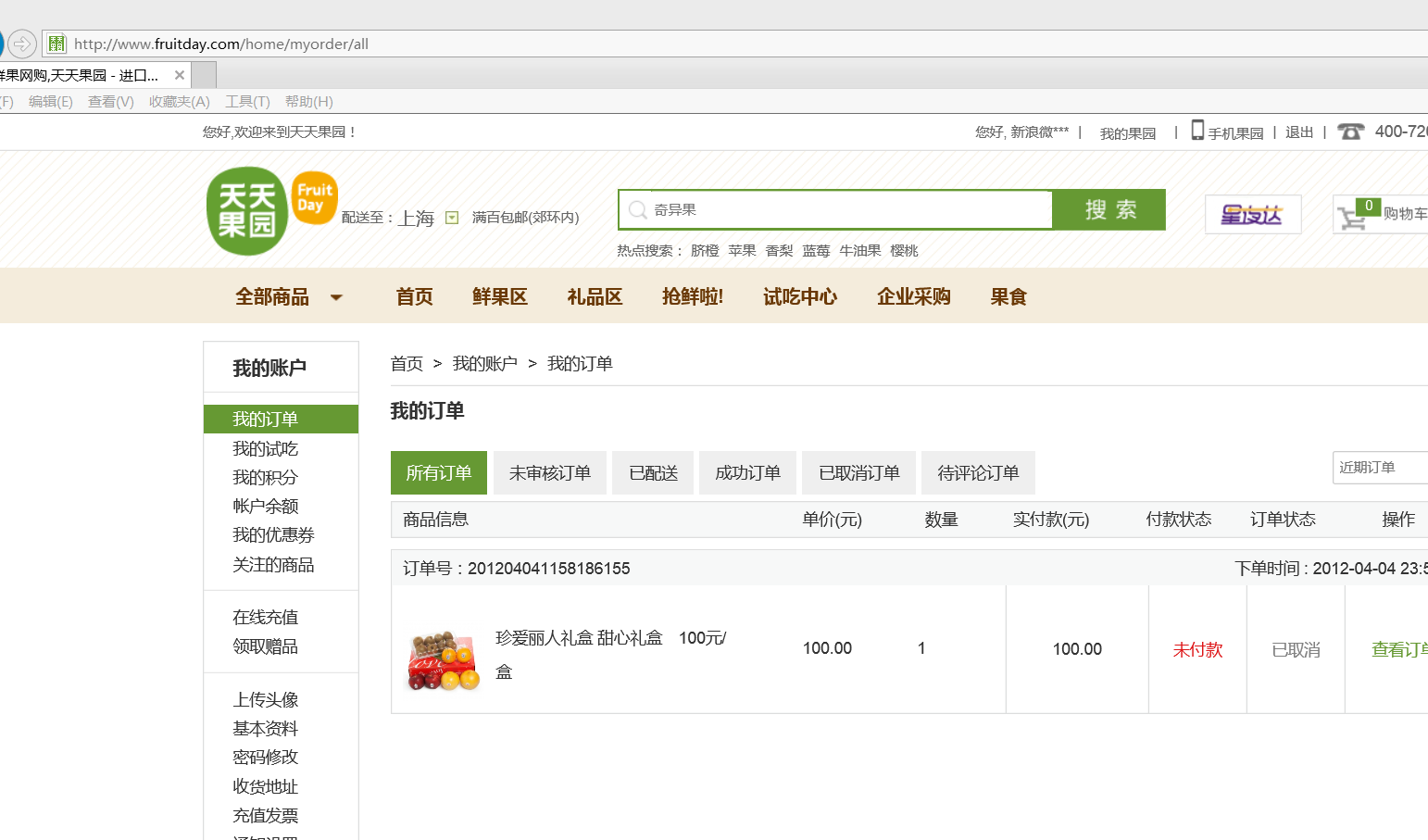
Task: Open the browser 工具(T) menu
Action: tap(247, 102)
